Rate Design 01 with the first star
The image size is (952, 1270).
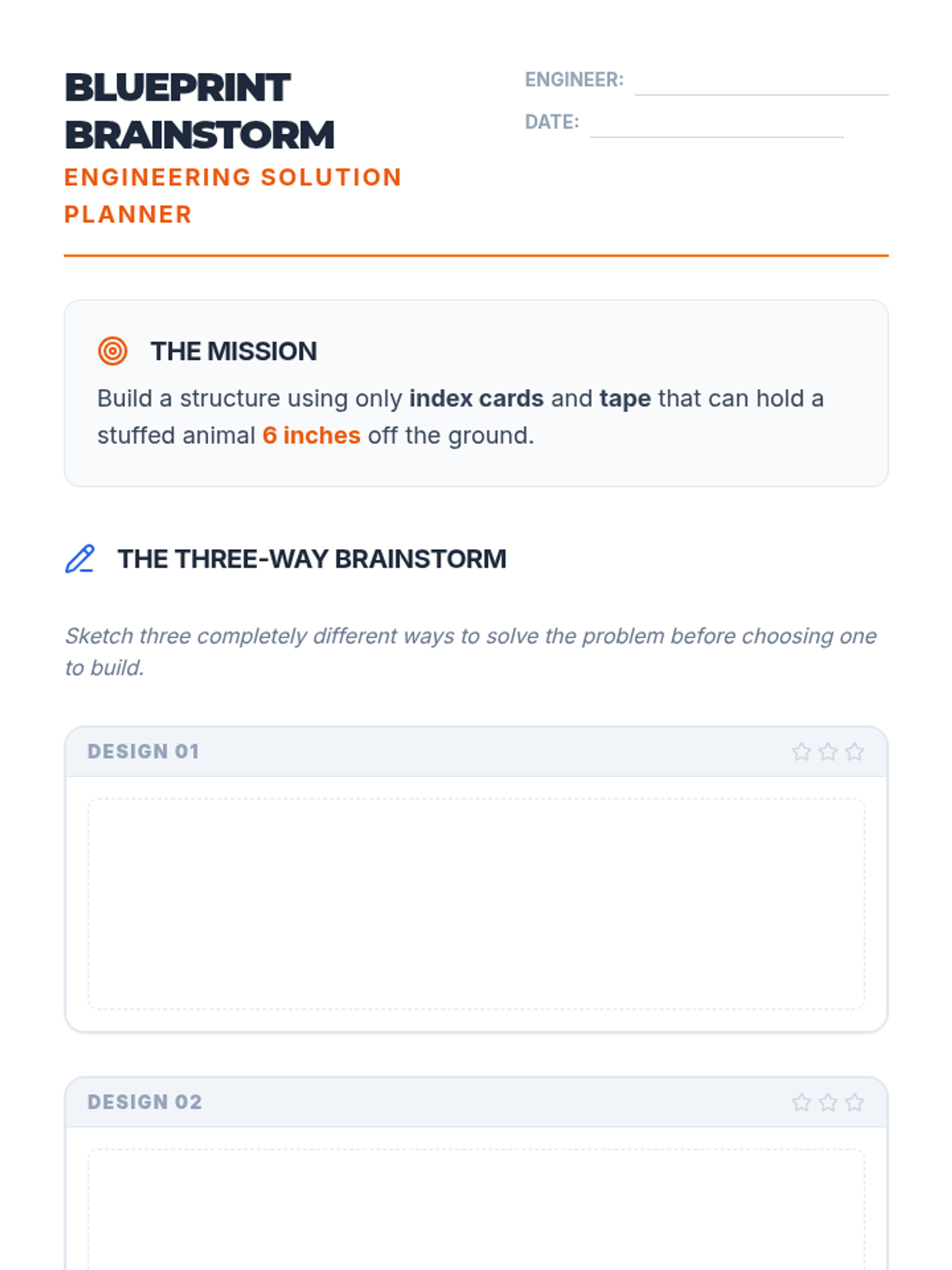(801, 752)
